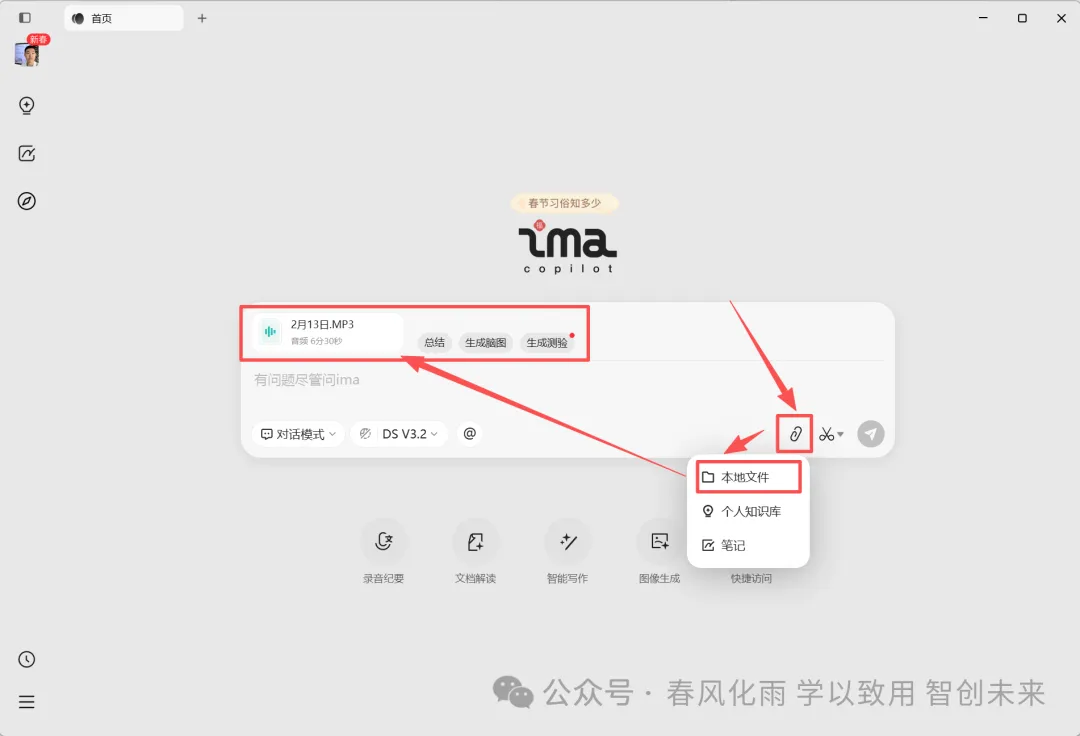Open the user profile avatar
Viewport: 1080px width, 736px height.
pos(27,54)
